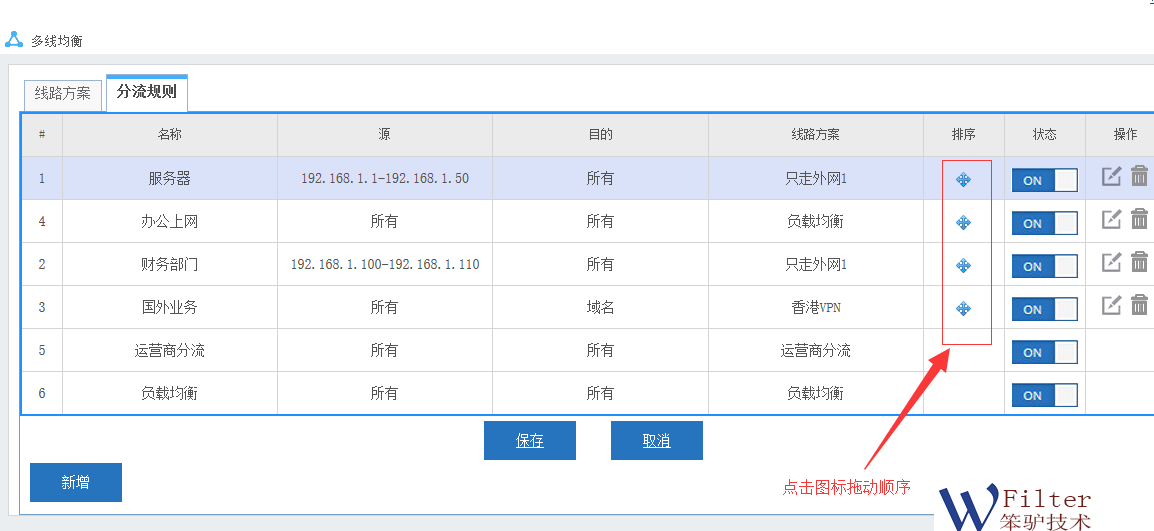The image size is (1154, 531).
Task: Delete the 服务器 rule
Action: pos(1139,177)
